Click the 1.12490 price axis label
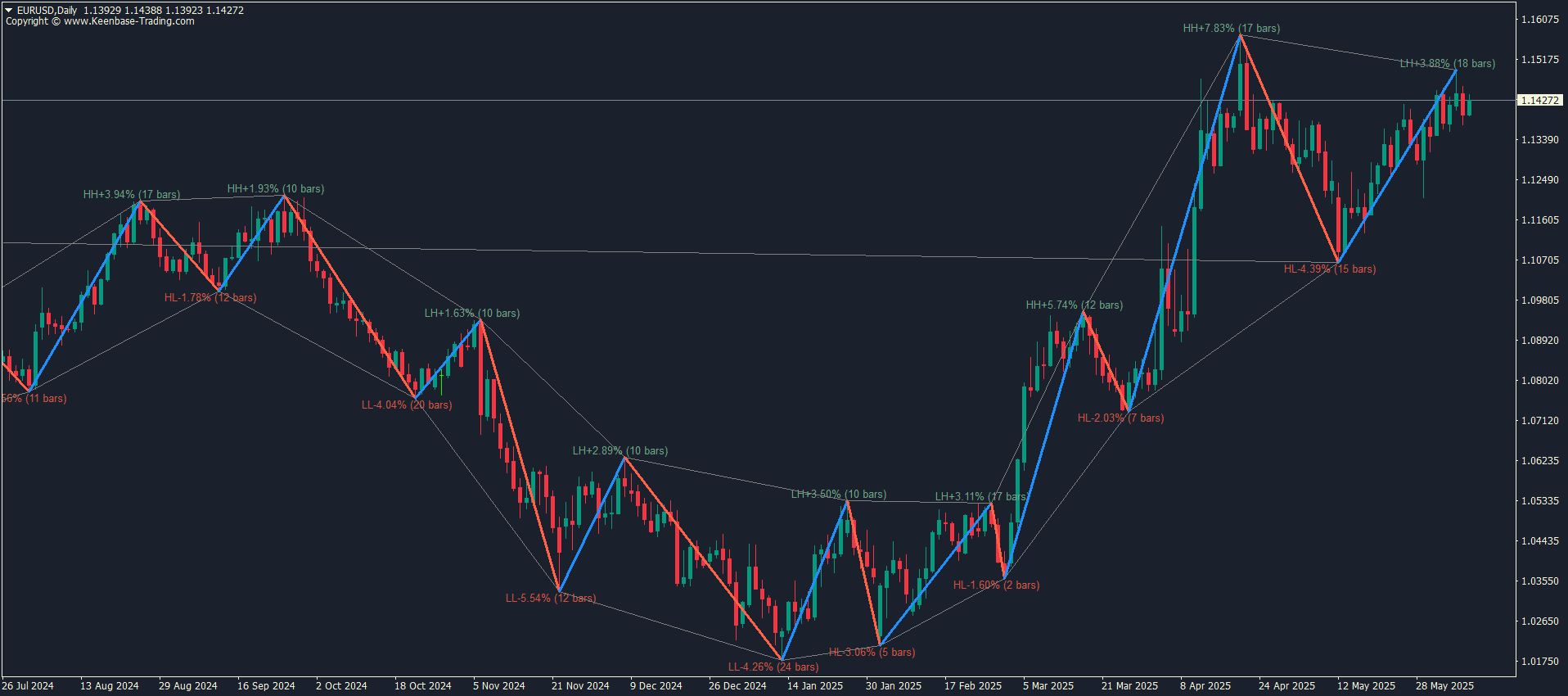The image size is (1568, 696). (x=1540, y=180)
